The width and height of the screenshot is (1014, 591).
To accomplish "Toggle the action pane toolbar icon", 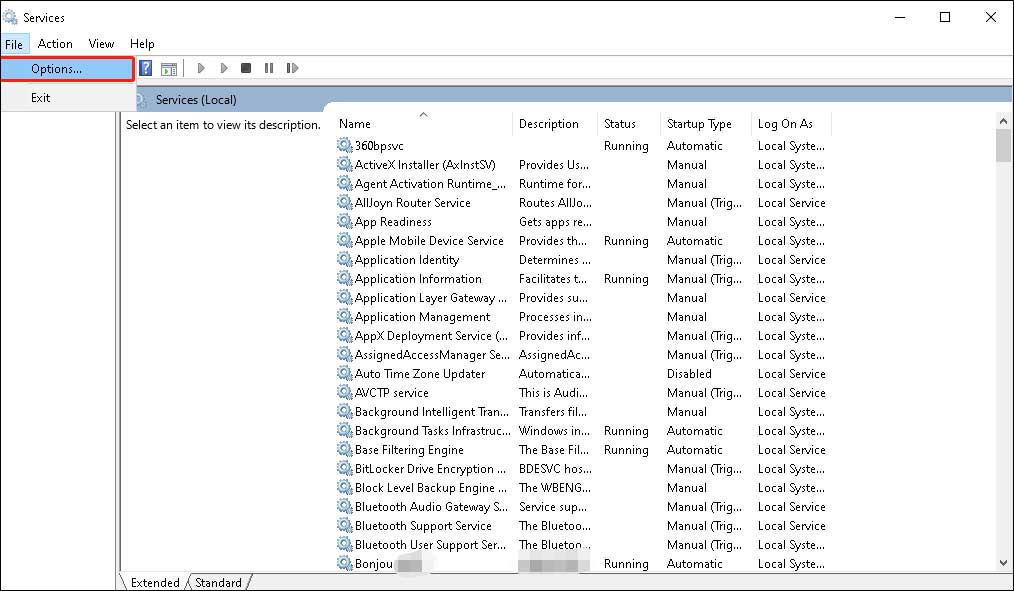I will click(x=169, y=68).
